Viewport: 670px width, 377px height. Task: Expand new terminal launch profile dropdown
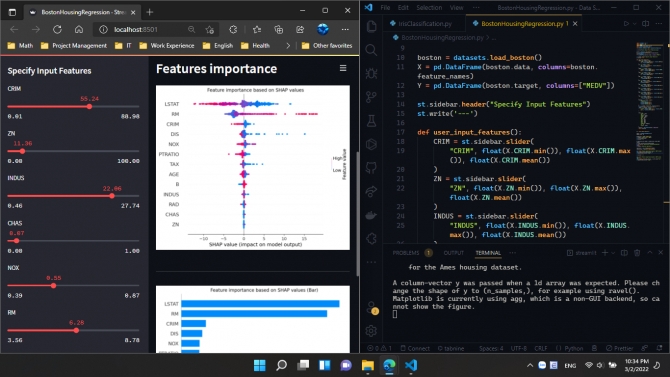[613, 253]
